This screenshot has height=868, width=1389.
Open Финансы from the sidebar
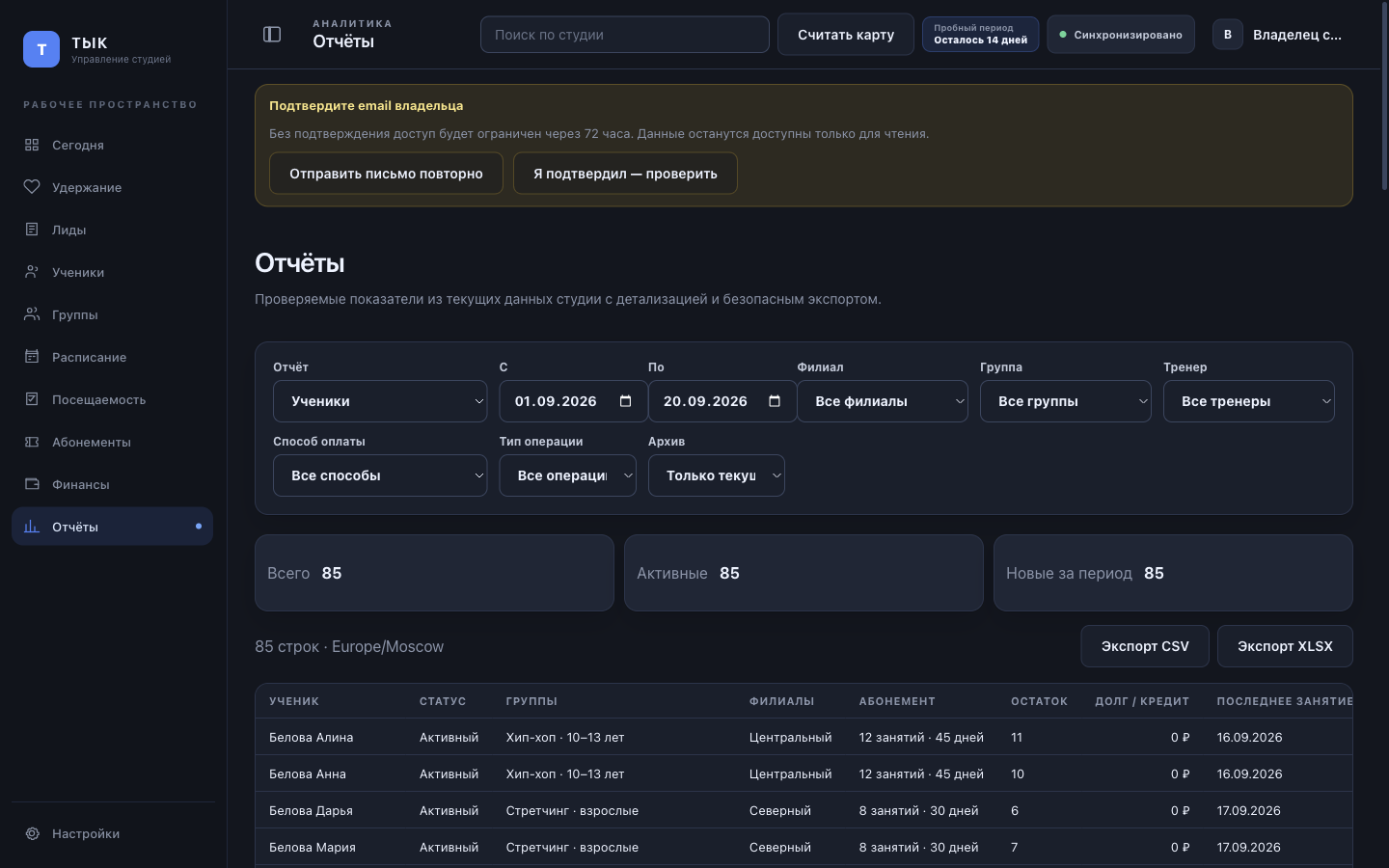coord(112,484)
